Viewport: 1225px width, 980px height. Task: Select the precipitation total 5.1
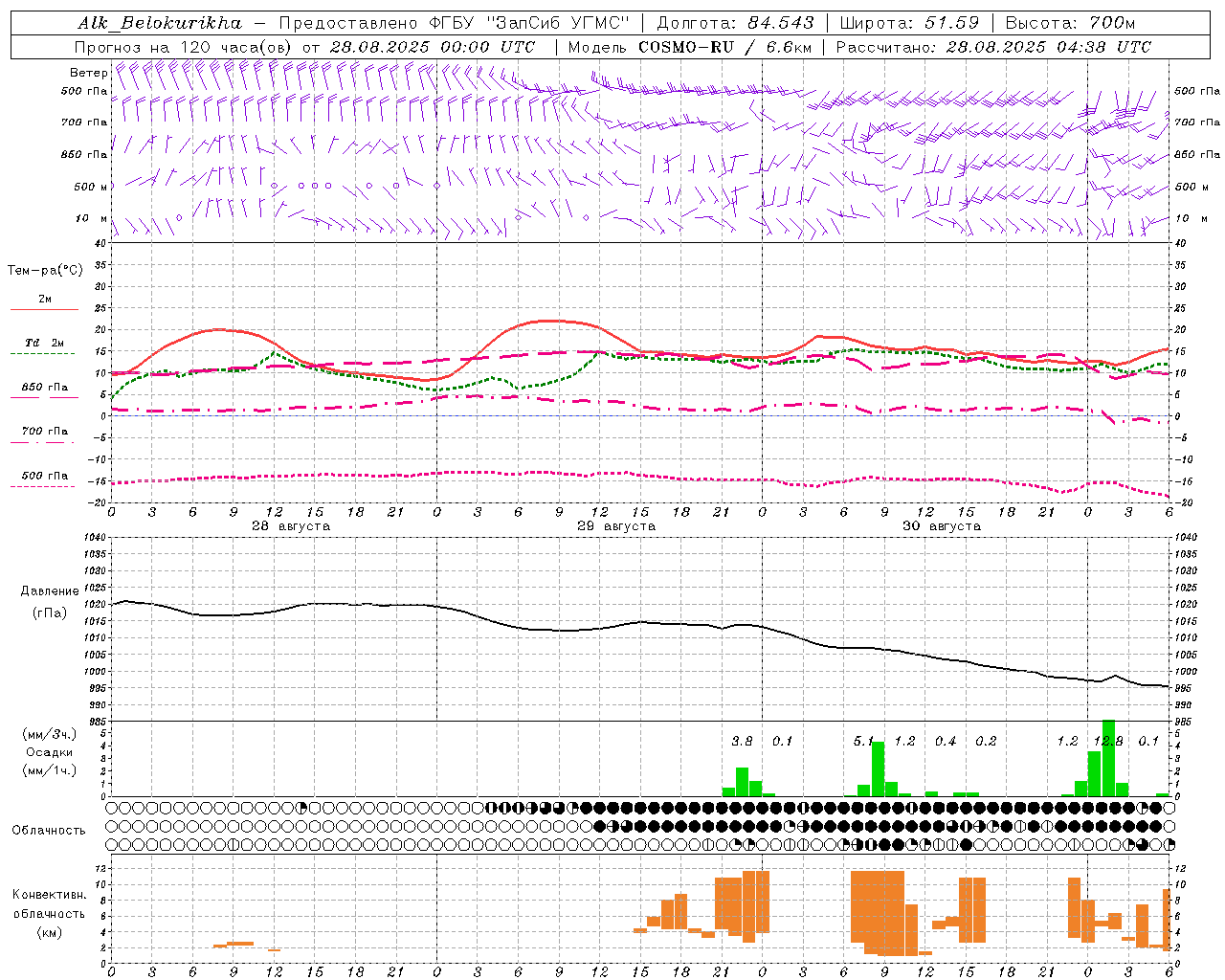(863, 742)
